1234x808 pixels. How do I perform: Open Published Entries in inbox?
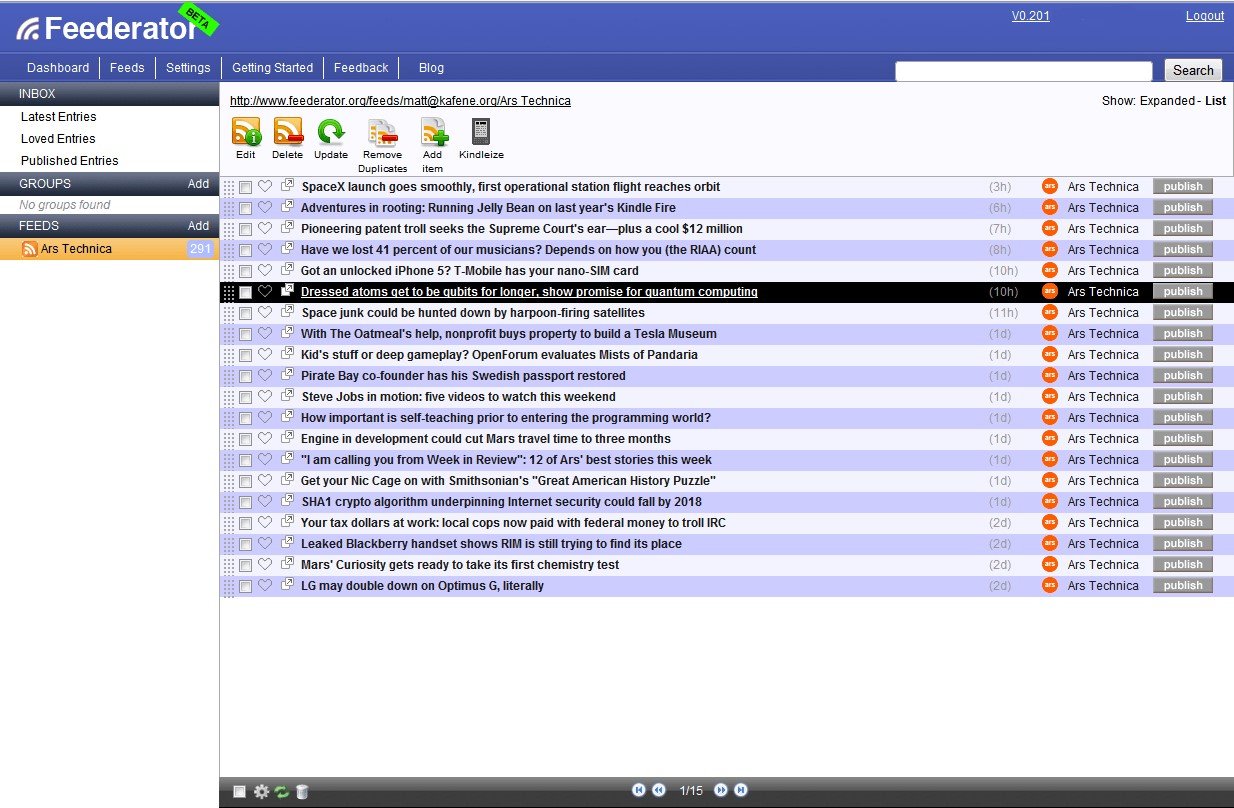click(x=69, y=161)
